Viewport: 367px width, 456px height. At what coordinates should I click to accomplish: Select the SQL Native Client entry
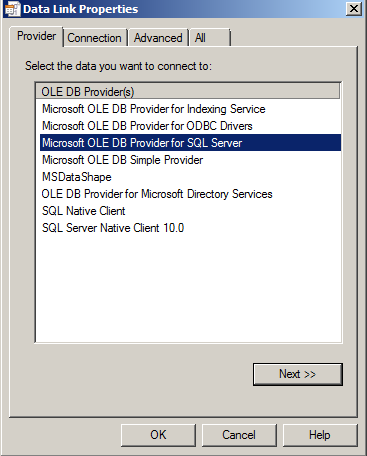(190, 211)
